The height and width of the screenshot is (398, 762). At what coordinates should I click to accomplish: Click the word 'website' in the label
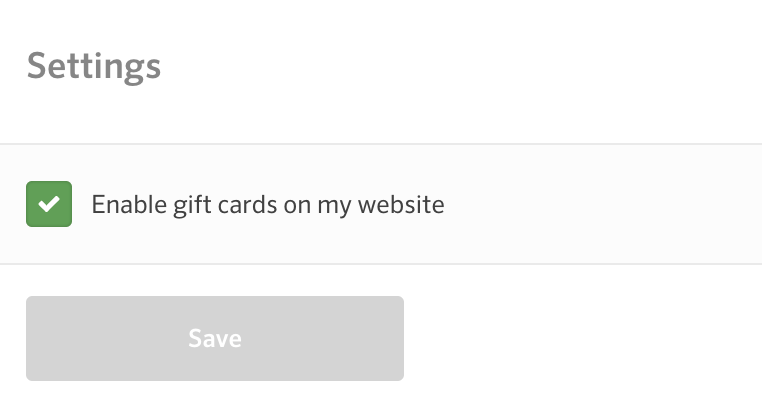(x=401, y=204)
